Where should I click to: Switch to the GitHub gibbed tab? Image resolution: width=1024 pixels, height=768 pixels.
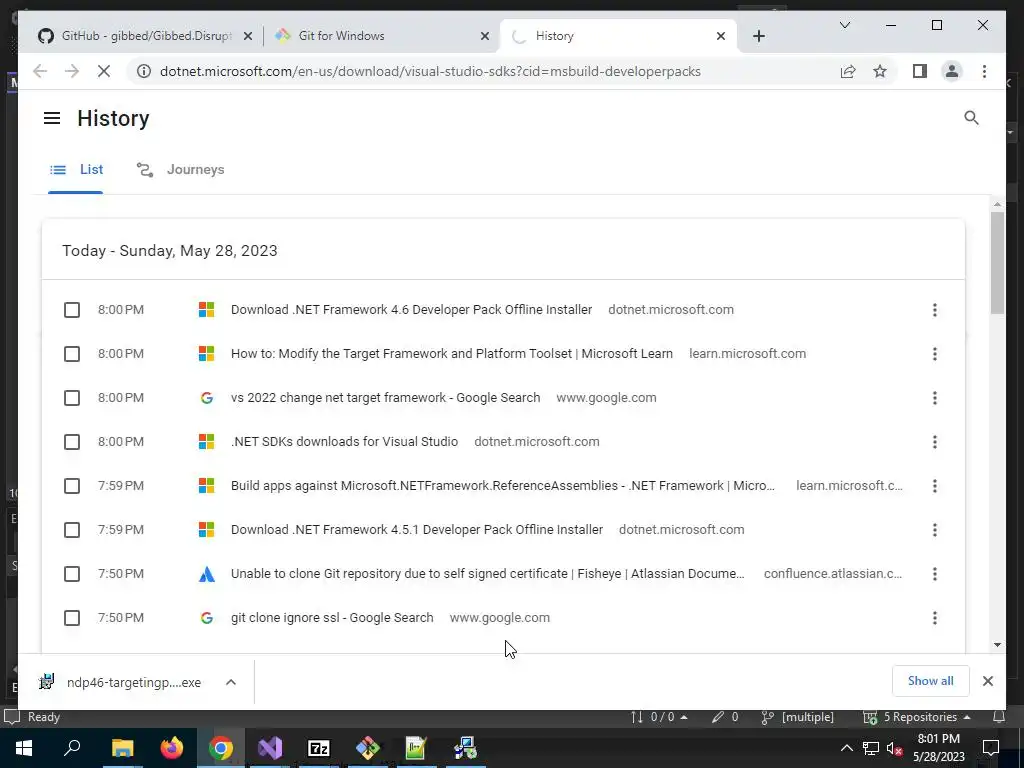click(x=146, y=36)
